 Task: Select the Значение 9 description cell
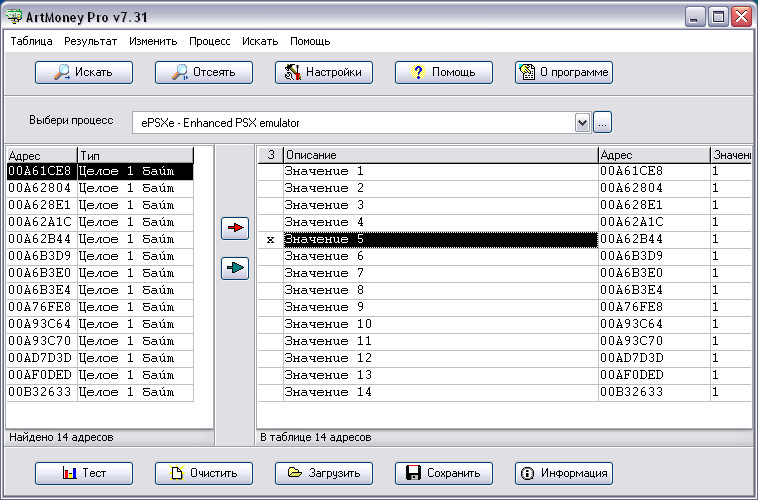(x=440, y=307)
